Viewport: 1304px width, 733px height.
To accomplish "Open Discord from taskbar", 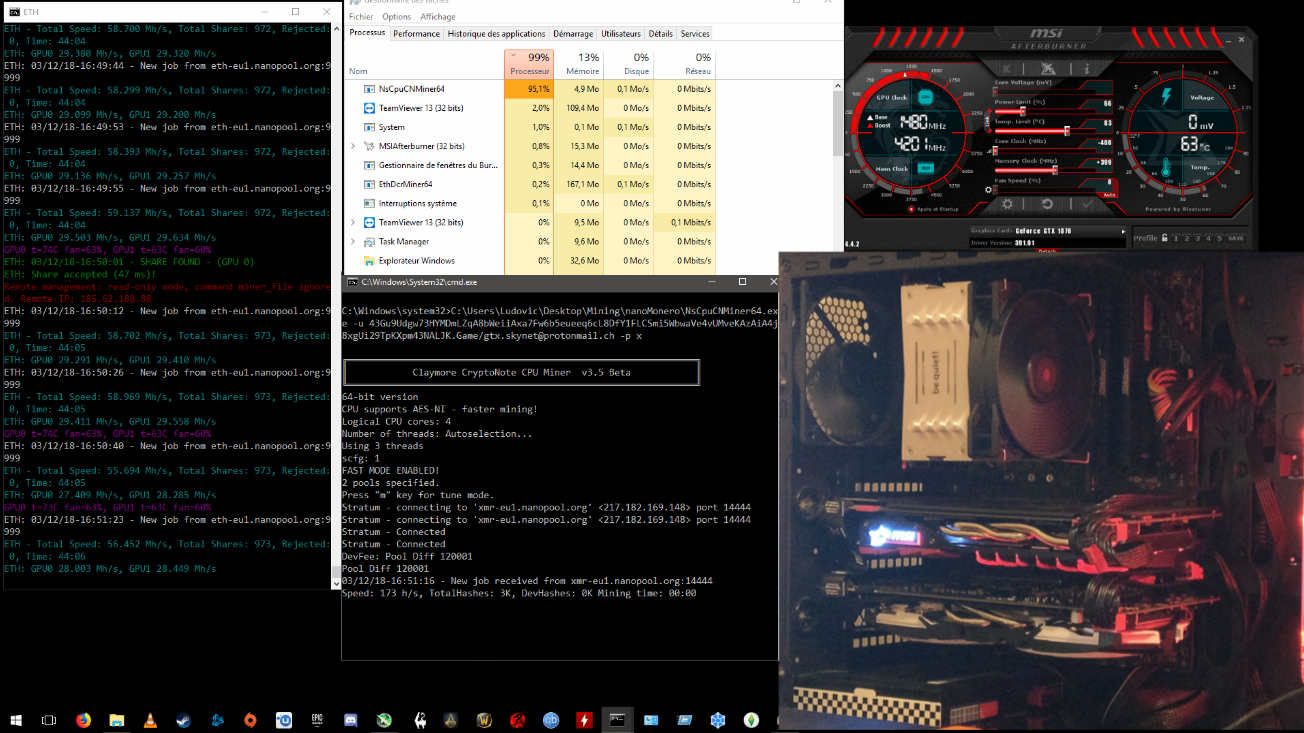I will (351, 719).
